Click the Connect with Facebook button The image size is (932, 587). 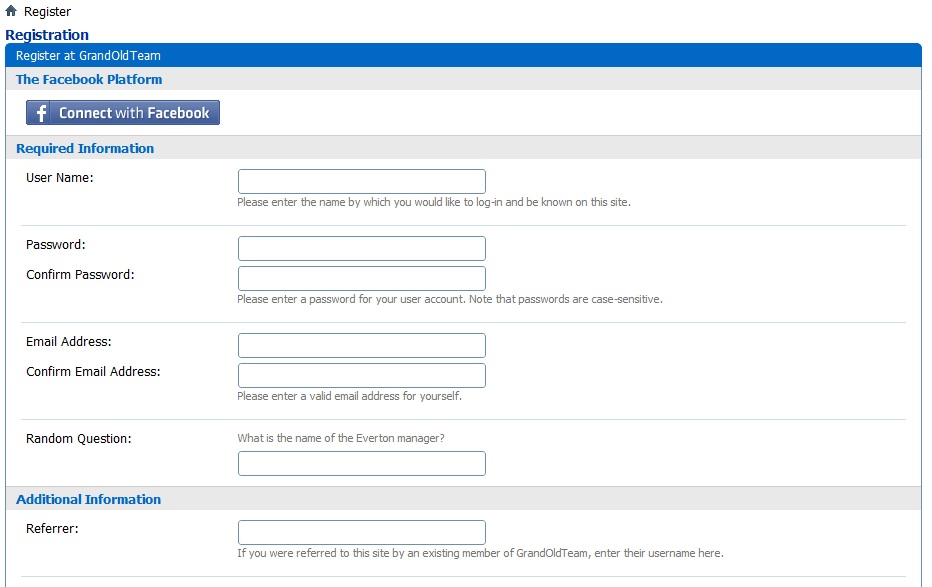[x=123, y=112]
